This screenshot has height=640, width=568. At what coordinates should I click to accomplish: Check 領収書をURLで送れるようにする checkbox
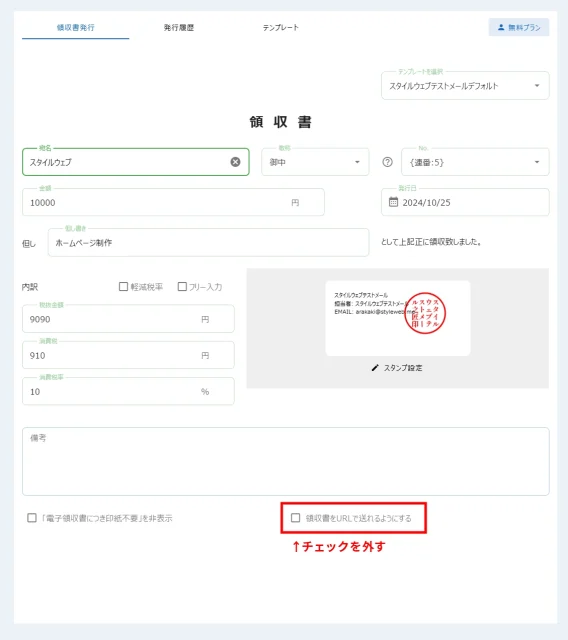pyautogui.click(x=295, y=518)
